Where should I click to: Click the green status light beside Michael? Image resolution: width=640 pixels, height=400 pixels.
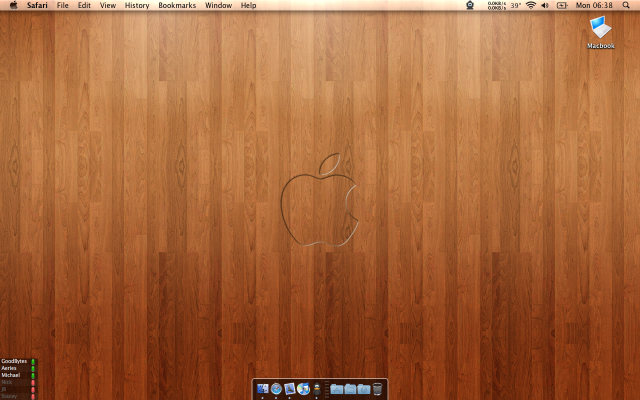33,375
